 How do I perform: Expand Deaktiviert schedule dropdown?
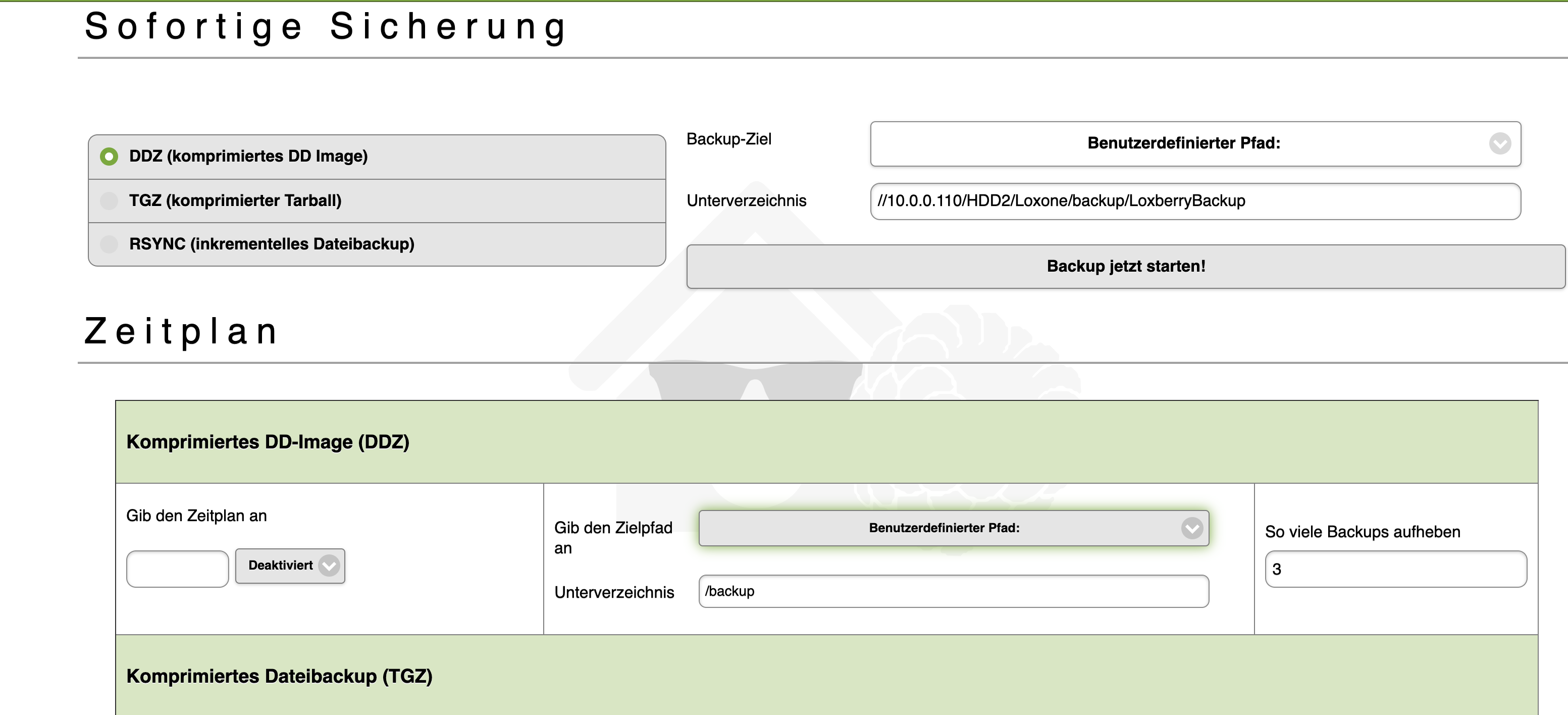point(291,565)
